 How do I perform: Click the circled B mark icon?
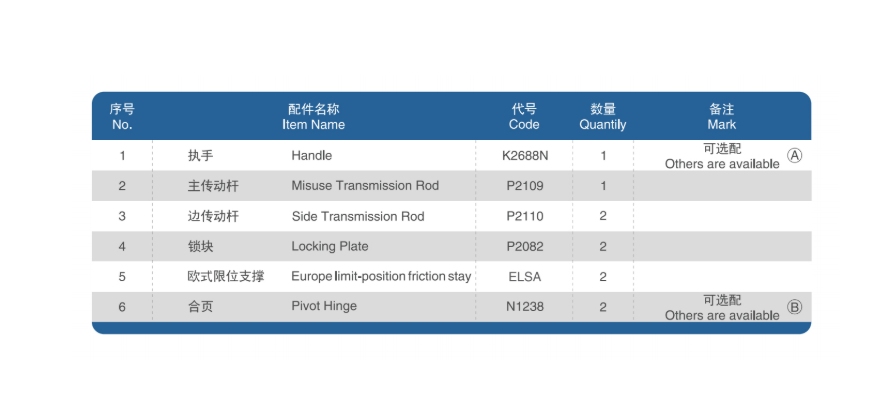coord(795,307)
